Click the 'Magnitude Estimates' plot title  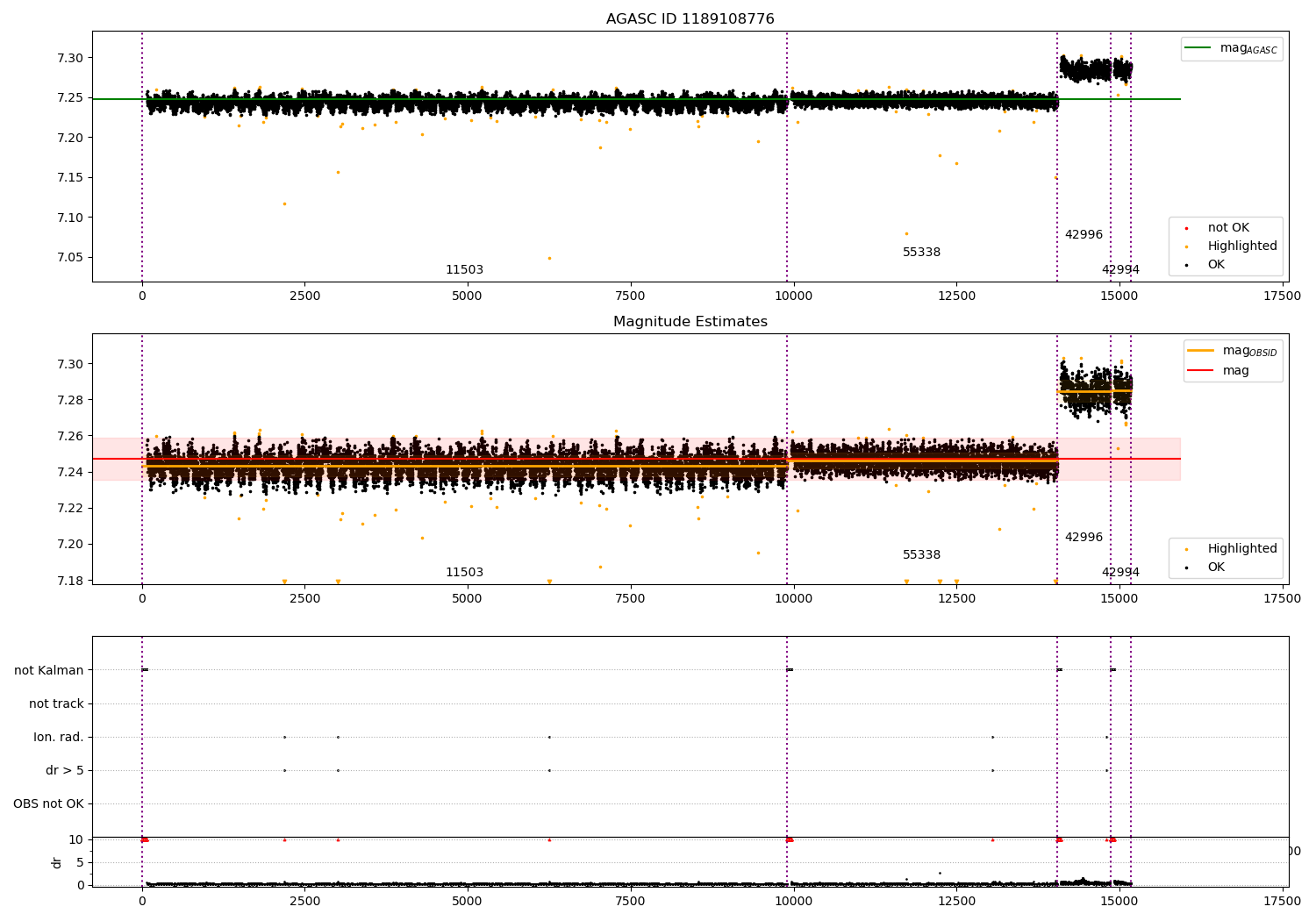[690, 322]
